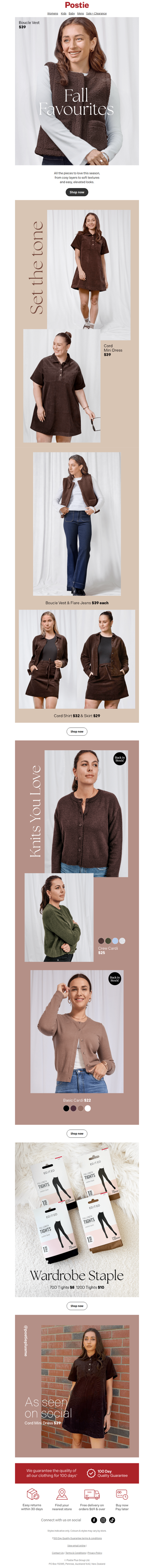This screenshot has height=1568, width=154.
Task: Click Shop now under Fall Favourites
Action: click(x=77, y=192)
